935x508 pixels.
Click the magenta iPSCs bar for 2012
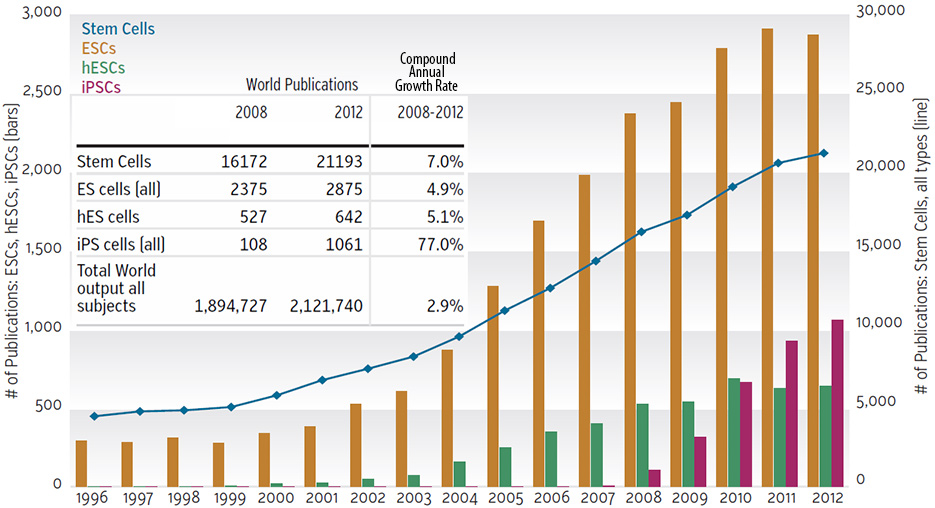pos(837,403)
